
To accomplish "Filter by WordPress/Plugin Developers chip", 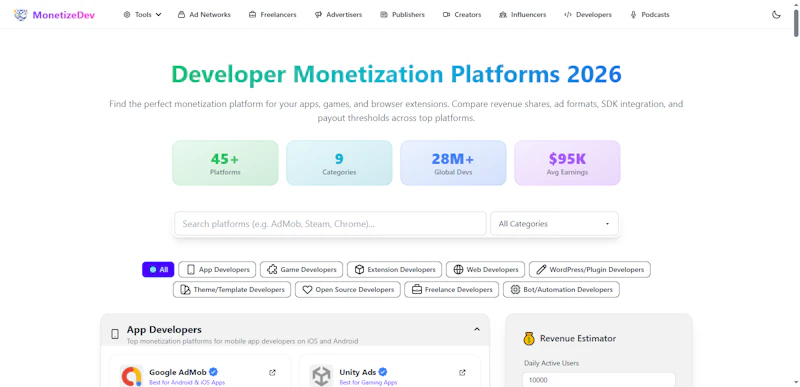I will (590, 270).
